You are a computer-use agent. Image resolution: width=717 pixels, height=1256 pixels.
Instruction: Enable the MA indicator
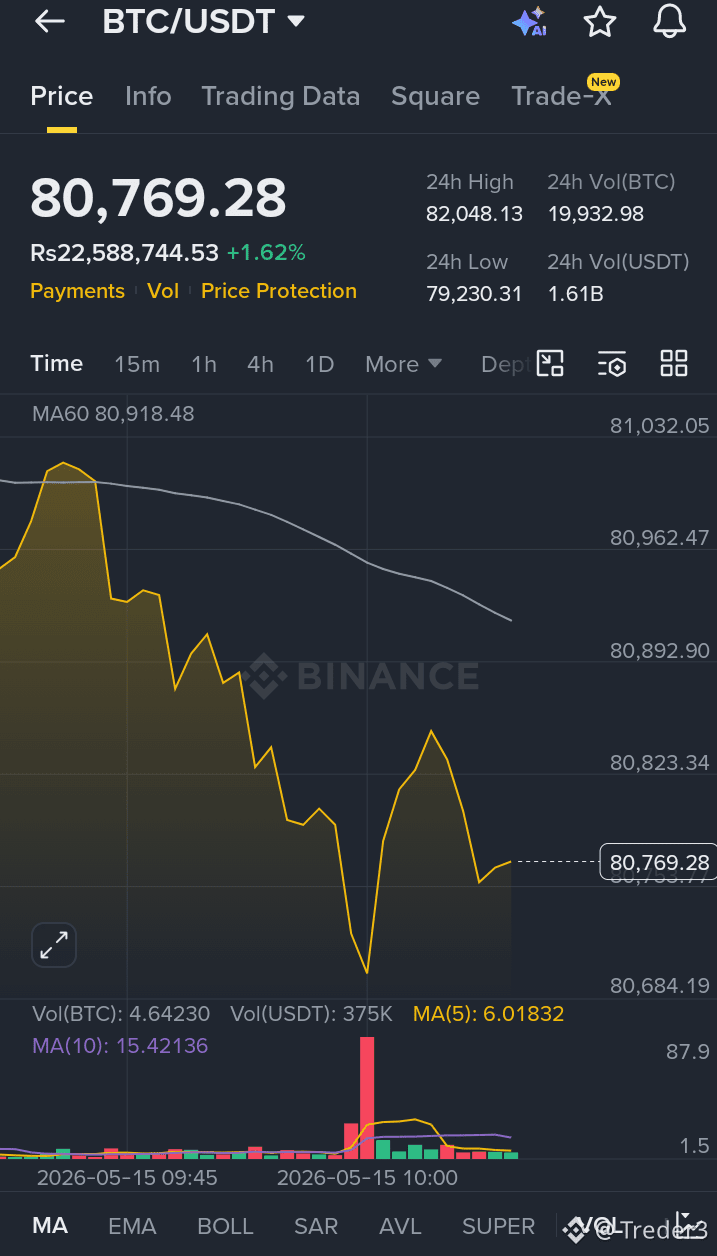point(50,1226)
